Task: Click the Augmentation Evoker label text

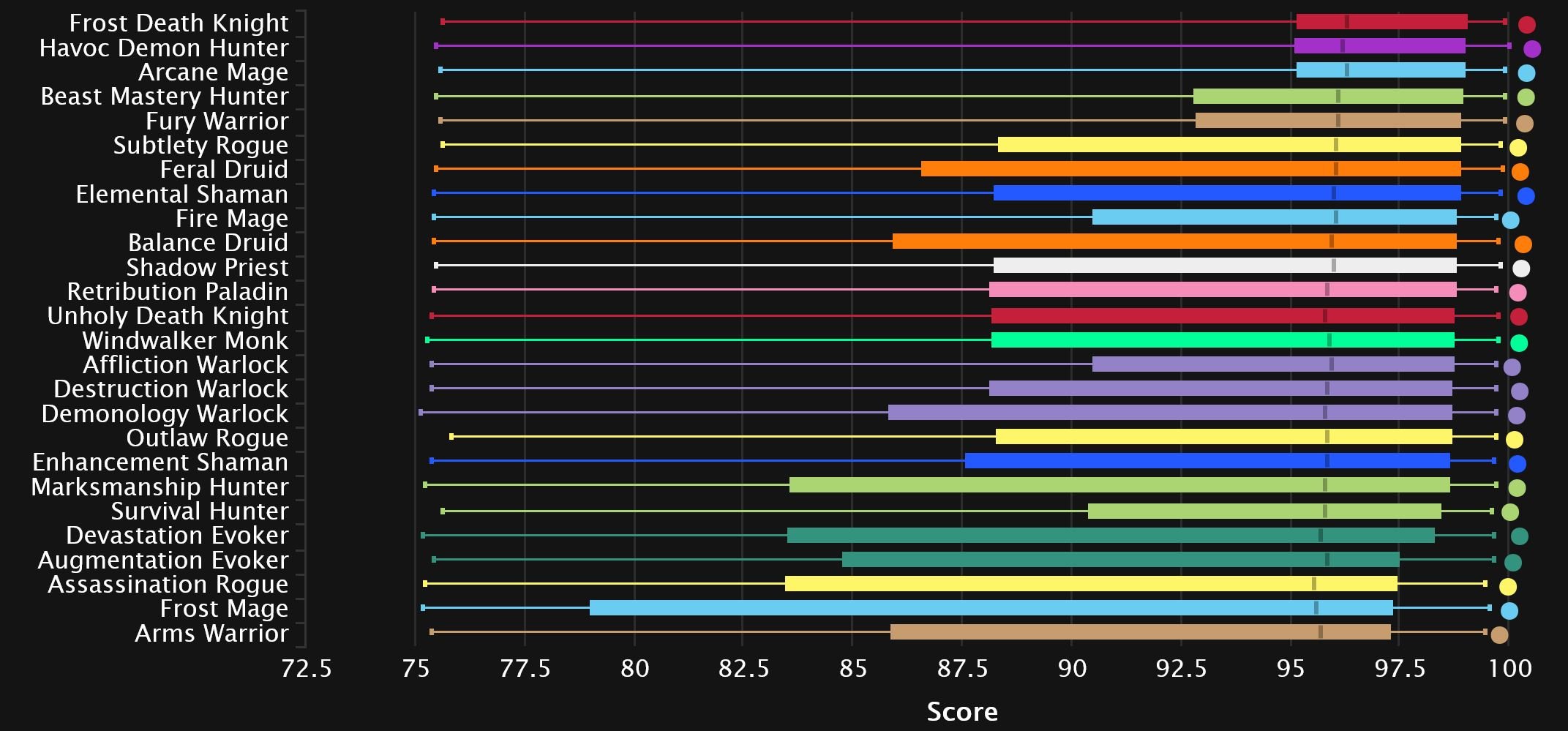Action: (x=162, y=561)
